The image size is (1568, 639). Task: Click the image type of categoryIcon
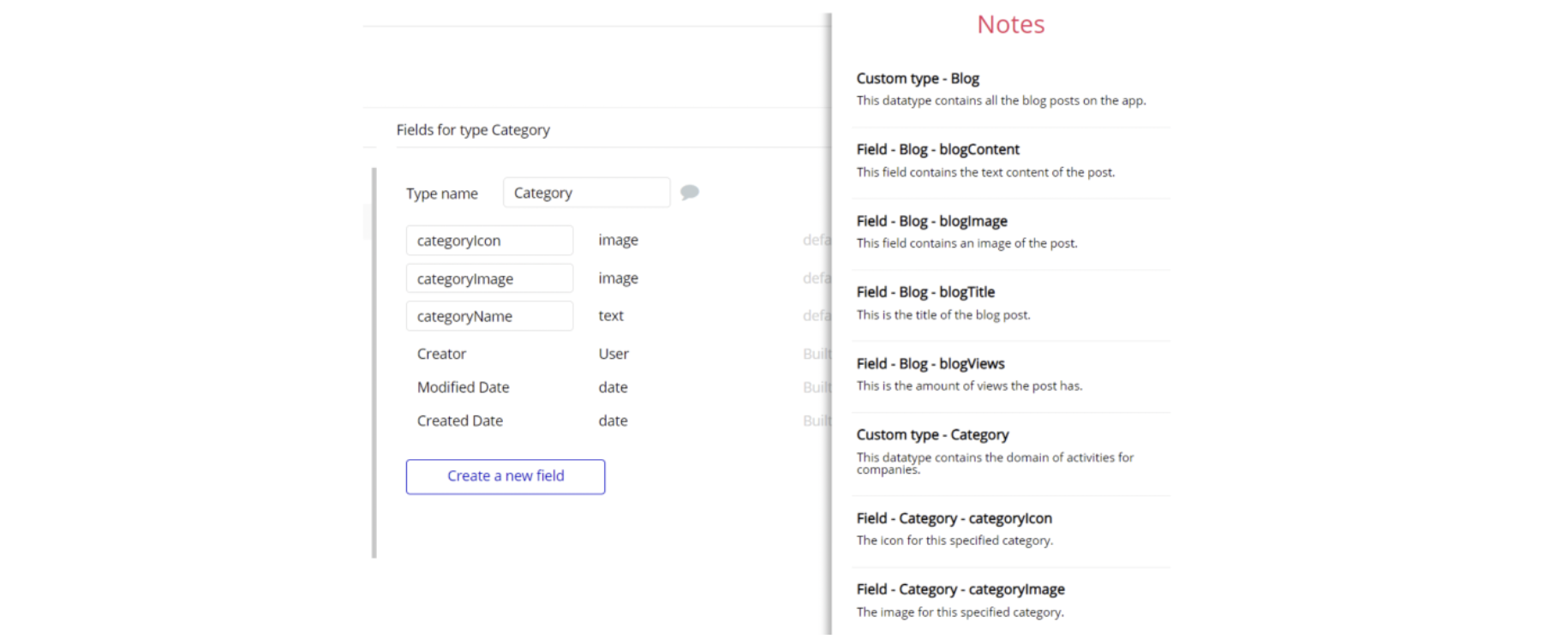click(618, 241)
